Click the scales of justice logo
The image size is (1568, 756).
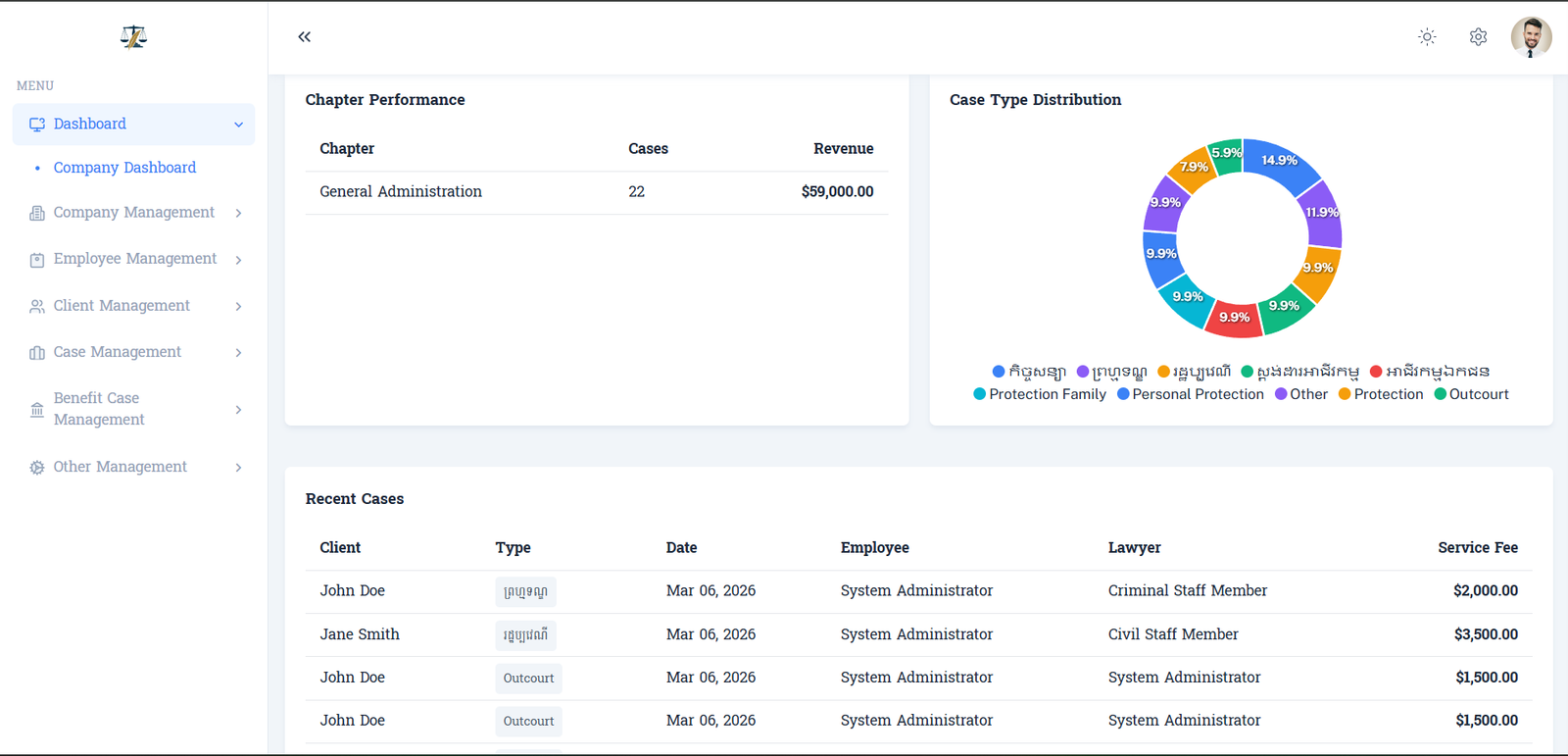pos(133,37)
